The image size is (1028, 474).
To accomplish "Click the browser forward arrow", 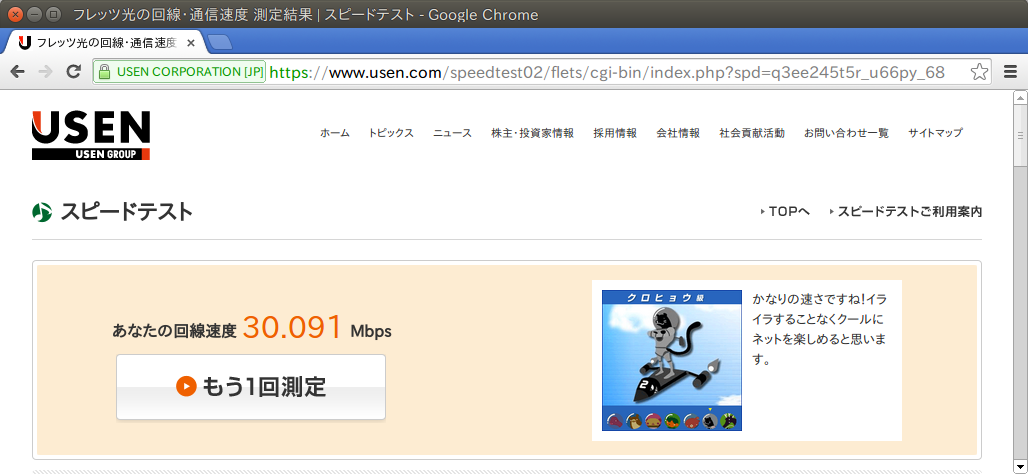I will 45,71.
